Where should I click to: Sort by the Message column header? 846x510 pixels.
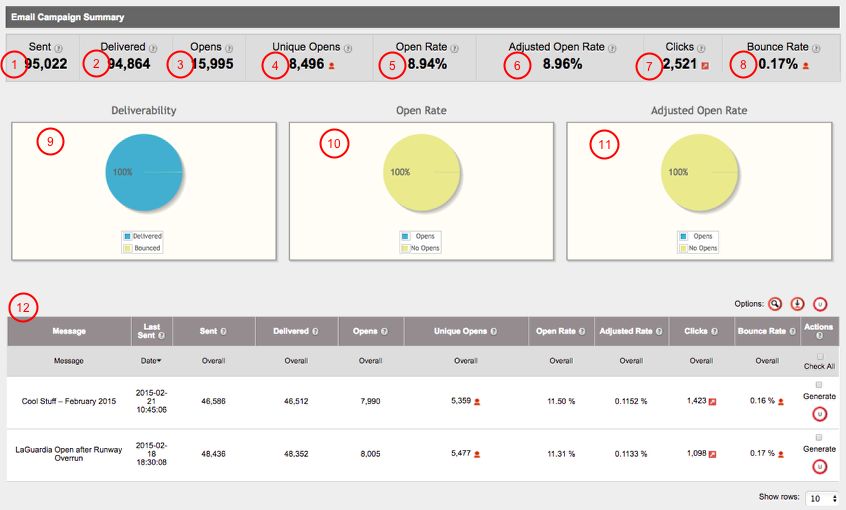[69, 331]
